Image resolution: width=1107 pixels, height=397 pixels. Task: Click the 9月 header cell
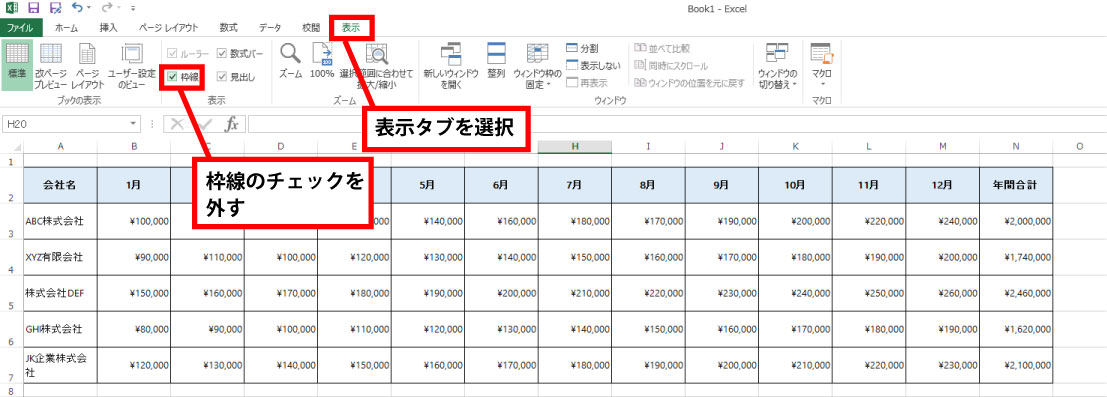click(x=722, y=185)
